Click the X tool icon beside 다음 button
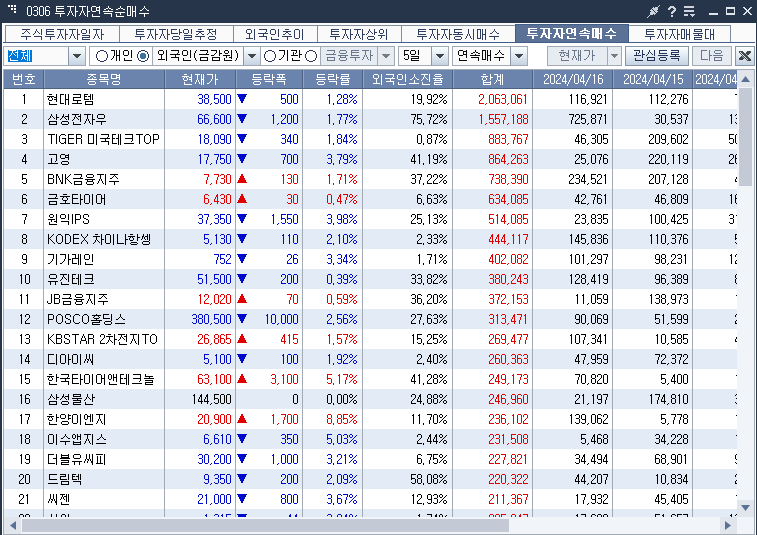Screen dimensions: 757x535 [745, 56]
